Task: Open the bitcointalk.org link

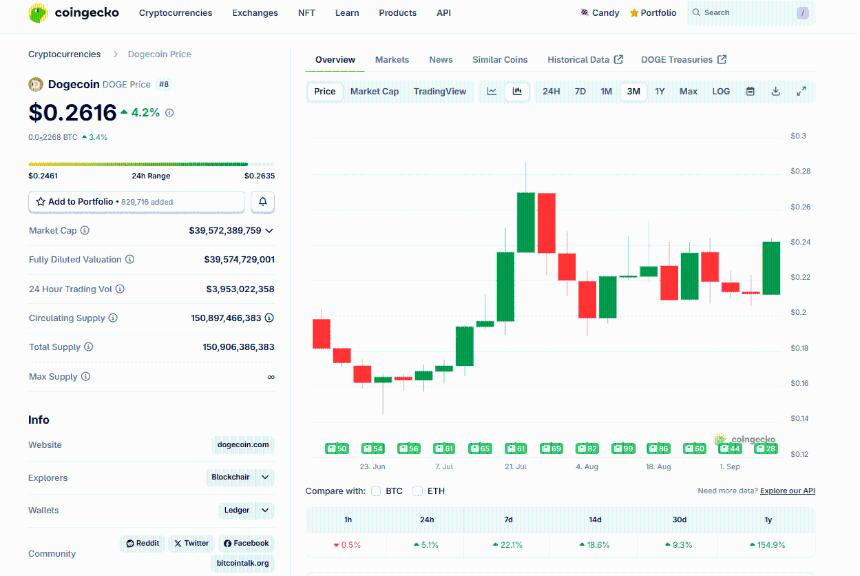Action: [x=243, y=563]
